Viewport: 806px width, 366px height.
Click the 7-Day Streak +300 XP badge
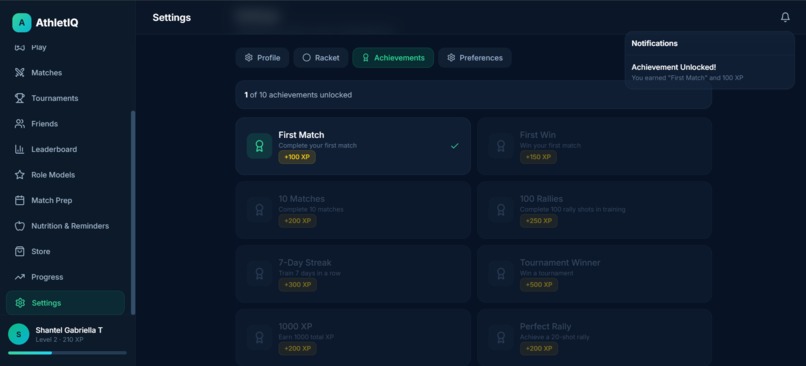pos(298,285)
